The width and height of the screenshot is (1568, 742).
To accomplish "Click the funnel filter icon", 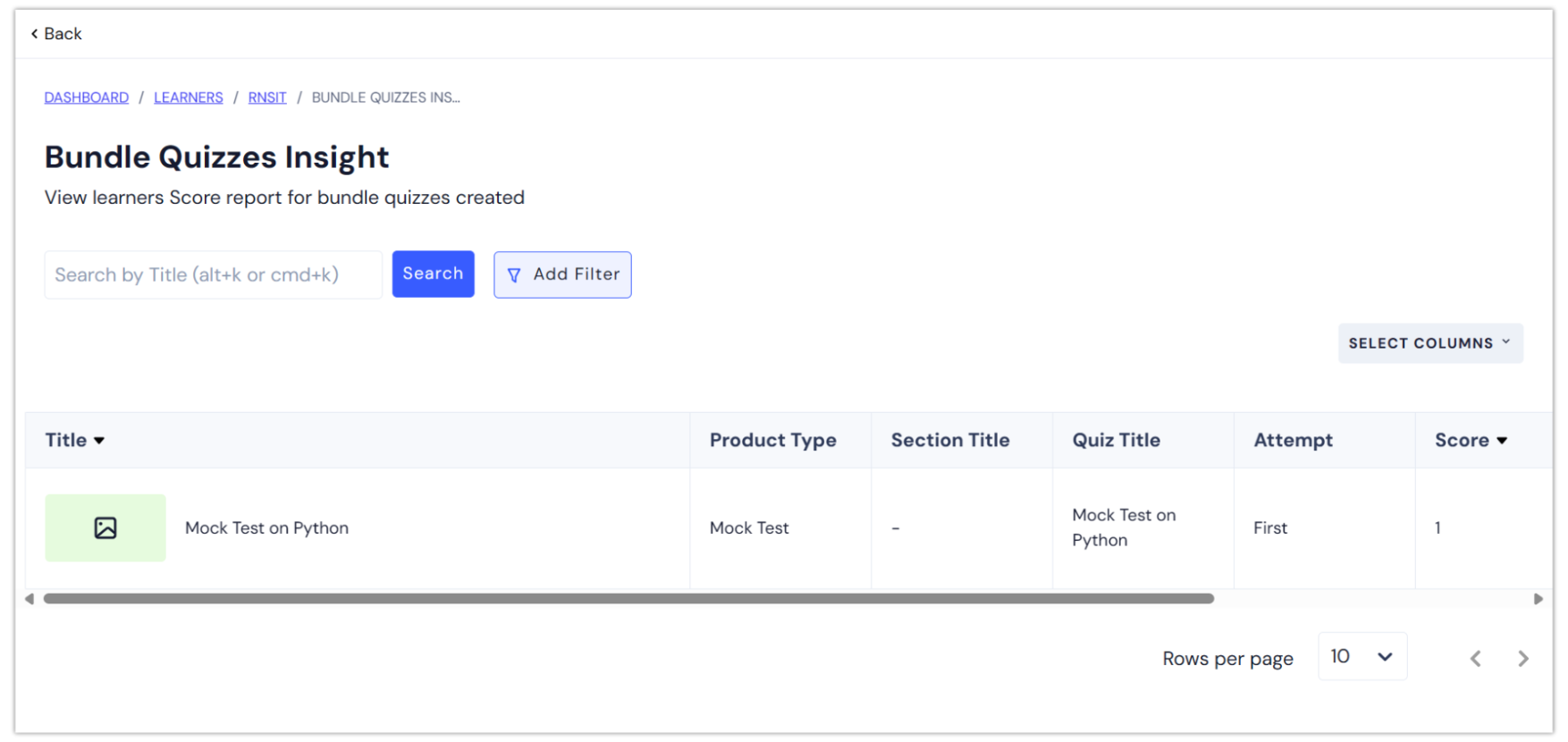I will click(514, 275).
